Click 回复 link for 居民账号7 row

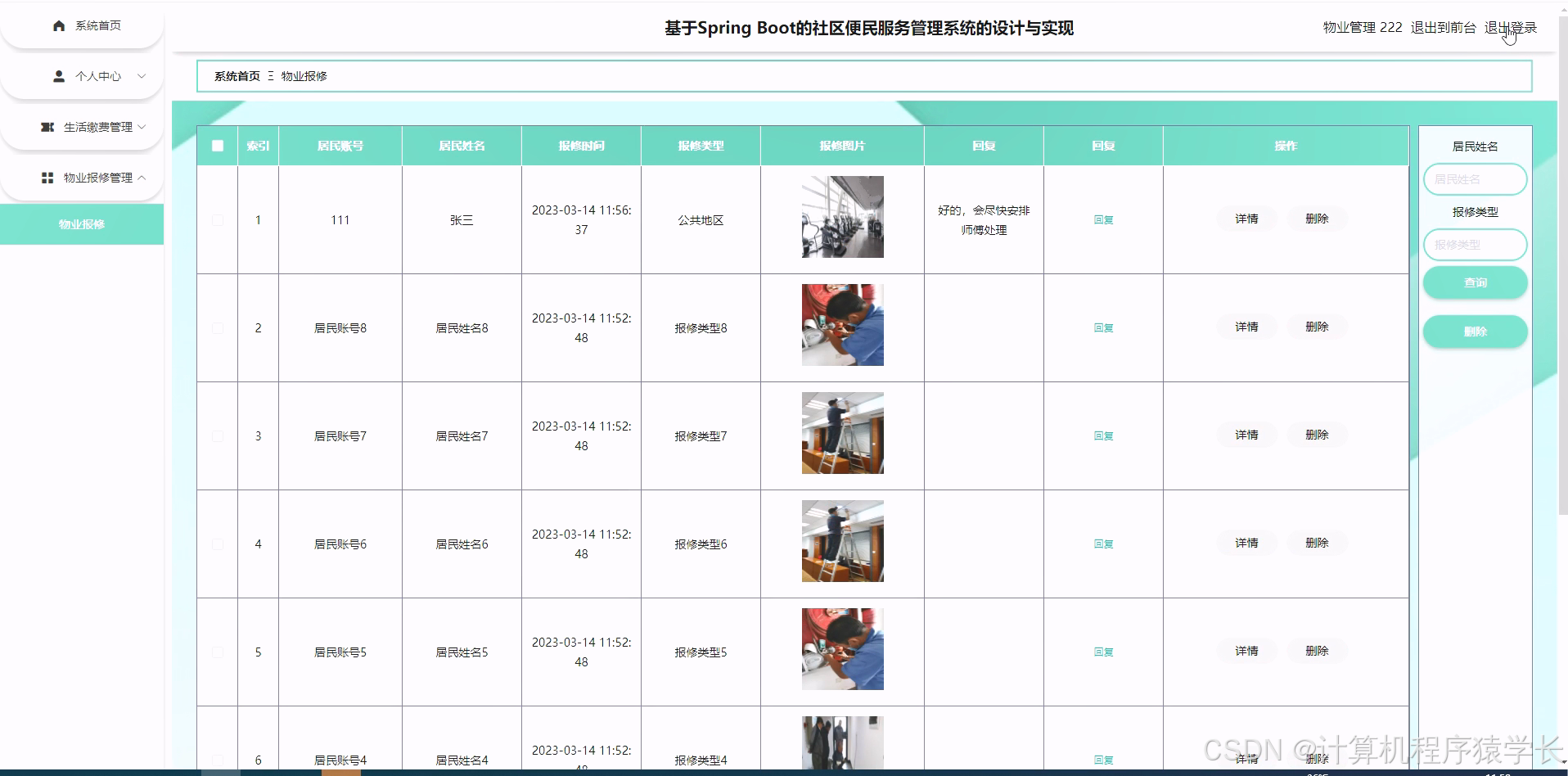(1103, 435)
